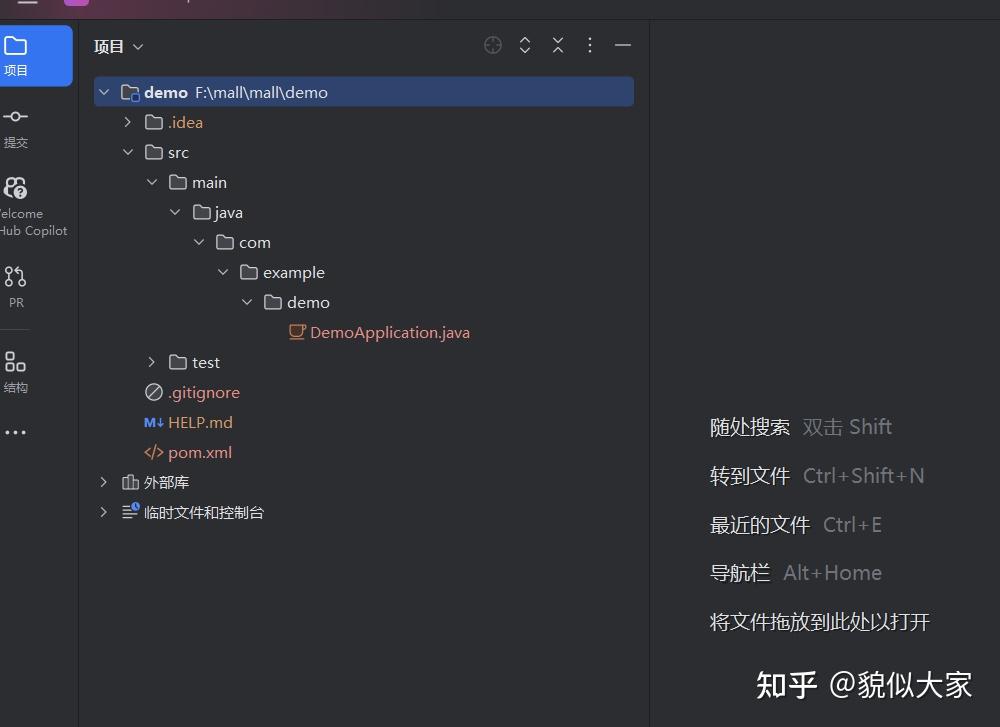Select the pom.xml file
Viewport: 1000px width, 727px height.
pyautogui.click(x=200, y=452)
